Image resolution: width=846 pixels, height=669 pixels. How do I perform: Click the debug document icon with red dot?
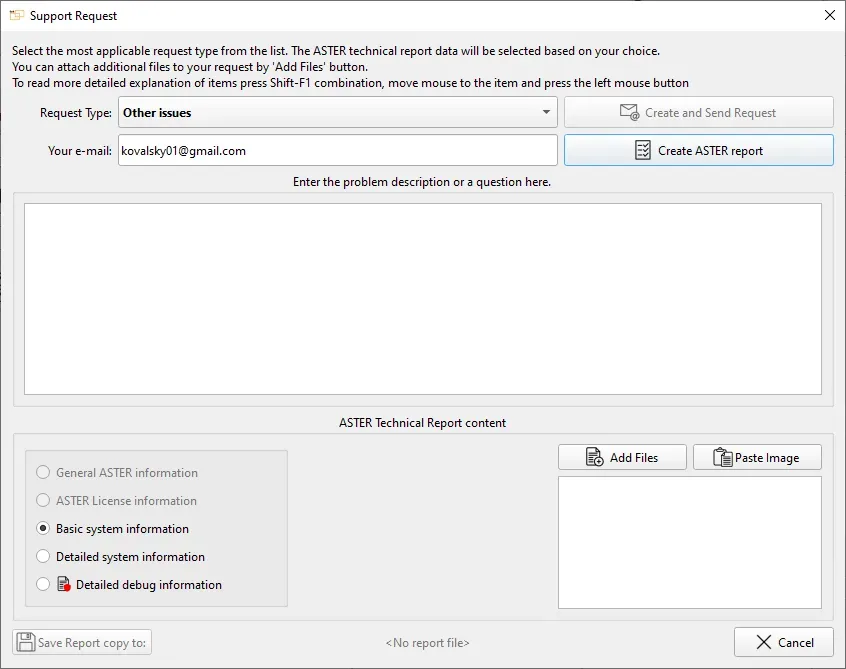point(64,585)
